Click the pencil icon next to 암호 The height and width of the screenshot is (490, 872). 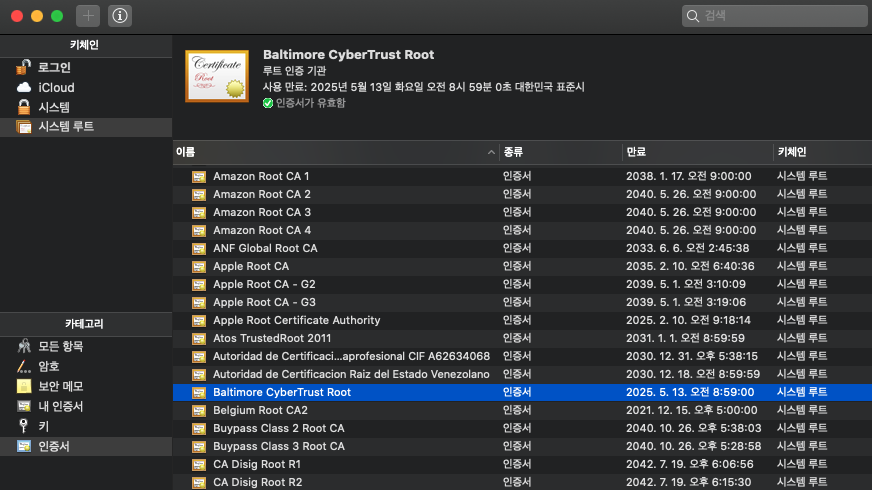click(23, 366)
